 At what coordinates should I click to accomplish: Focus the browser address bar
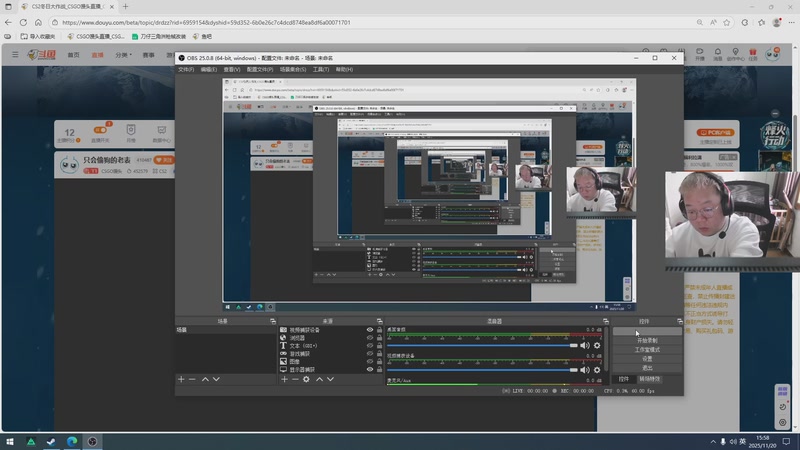pos(372,22)
